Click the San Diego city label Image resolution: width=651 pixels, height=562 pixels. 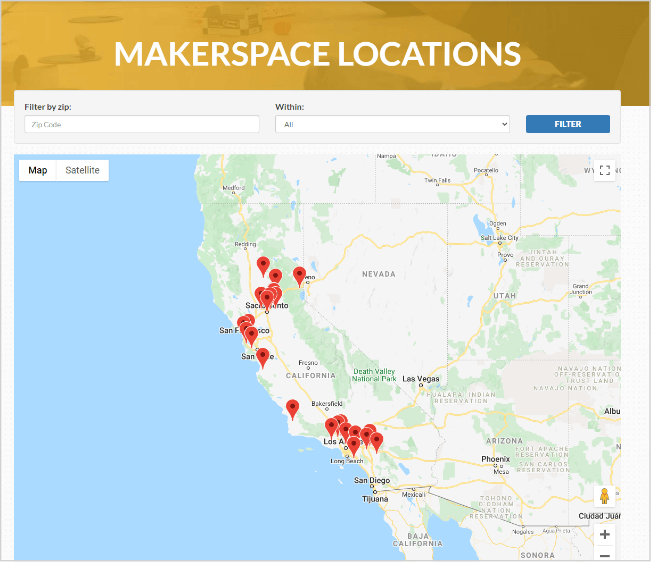[x=372, y=480]
